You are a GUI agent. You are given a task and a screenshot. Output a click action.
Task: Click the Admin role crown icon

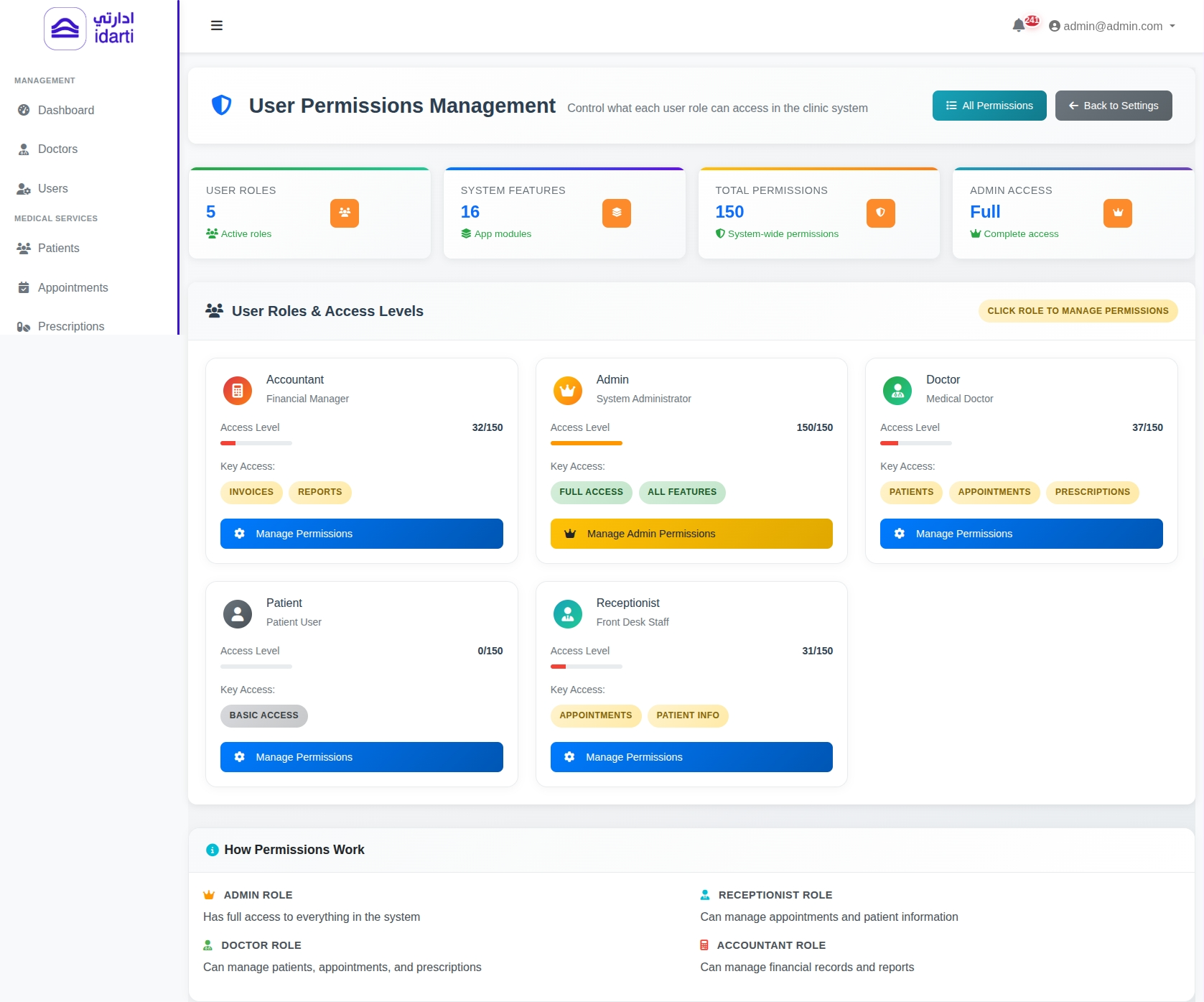coord(567,391)
